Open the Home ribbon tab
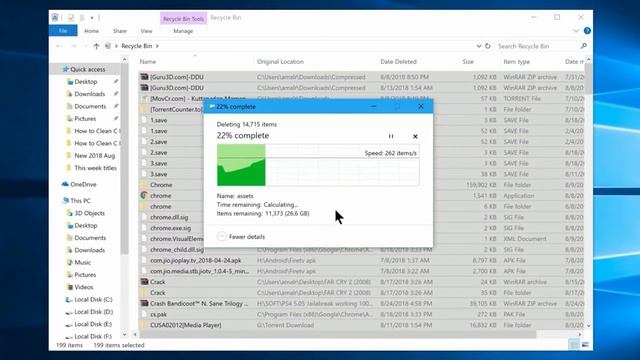The height and width of the screenshot is (360, 640). 91,31
